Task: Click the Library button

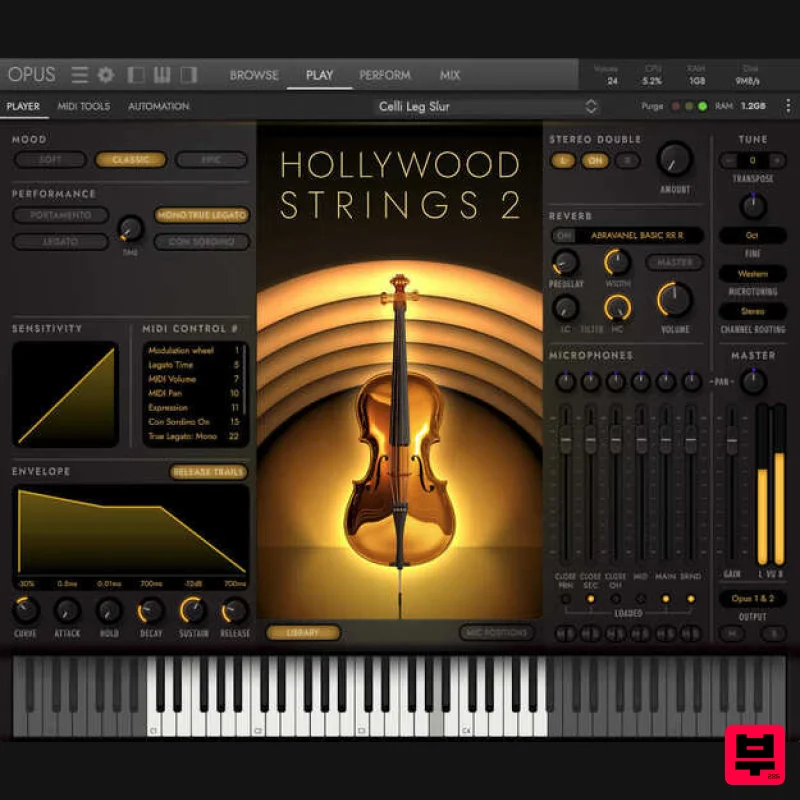Action: click(303, 633)
